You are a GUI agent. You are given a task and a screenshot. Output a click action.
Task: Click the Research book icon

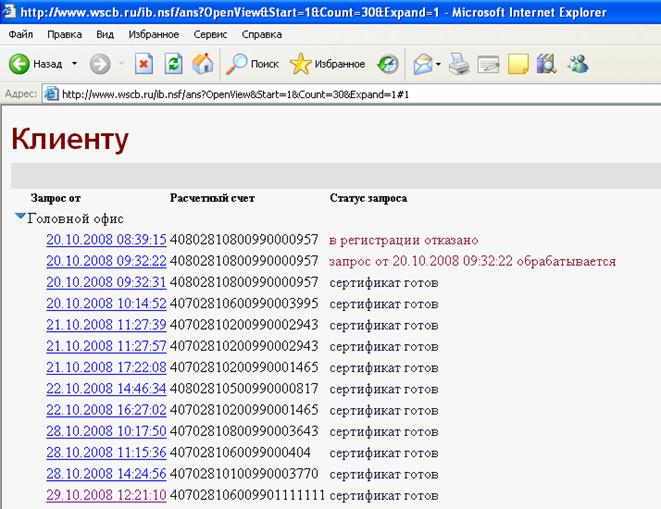click(547, 64)
